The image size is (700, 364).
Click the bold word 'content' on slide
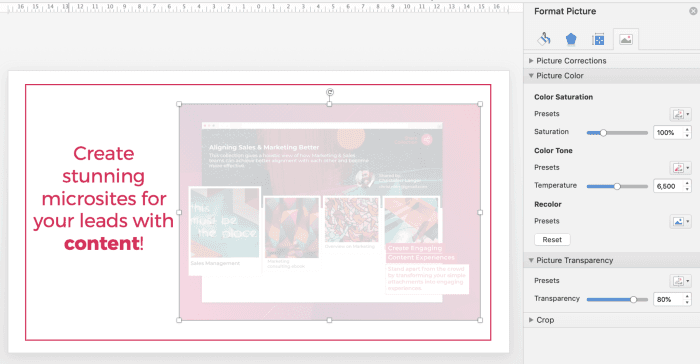tap(102, 243)
